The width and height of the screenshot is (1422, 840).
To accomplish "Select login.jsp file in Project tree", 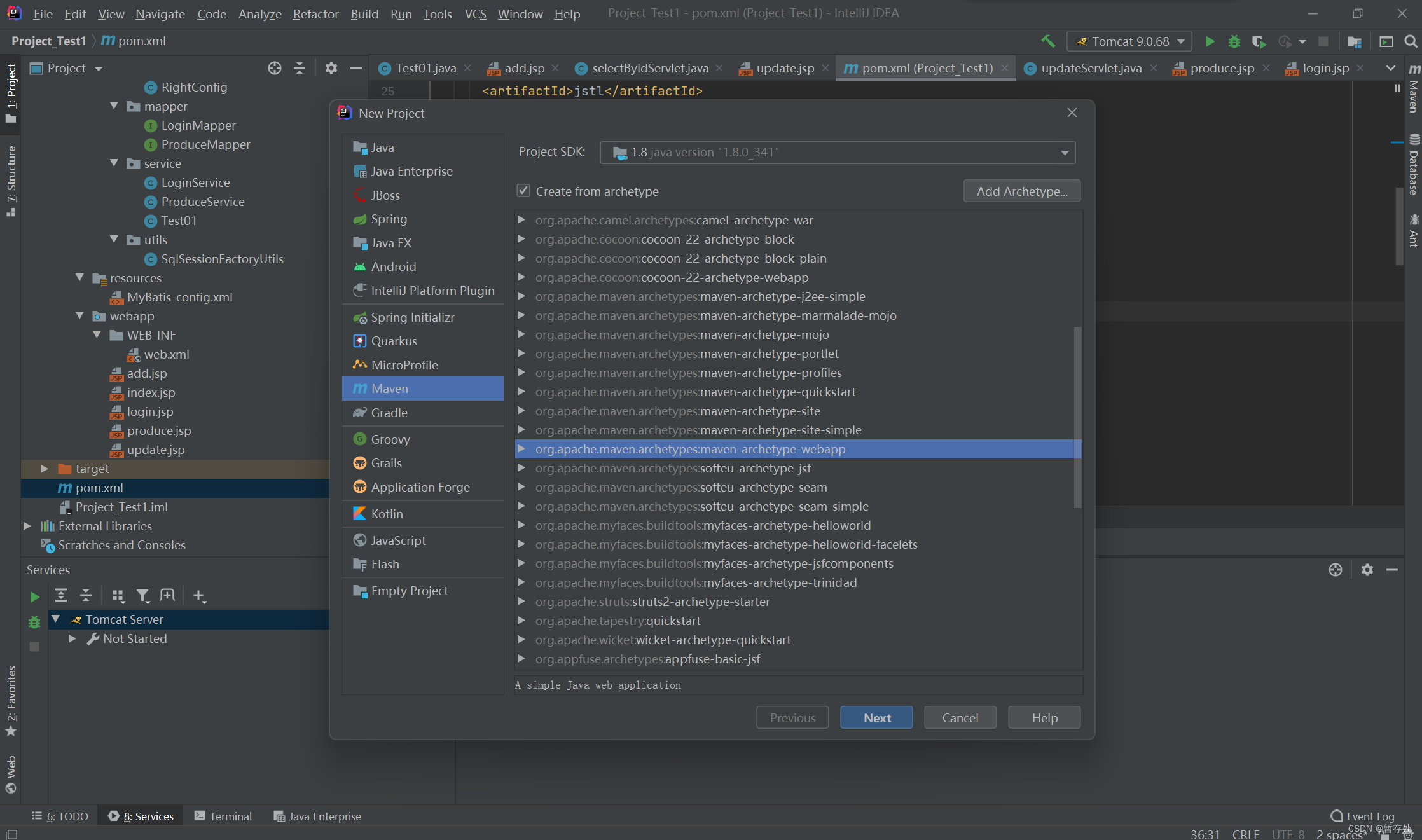I will click(150, 411).
